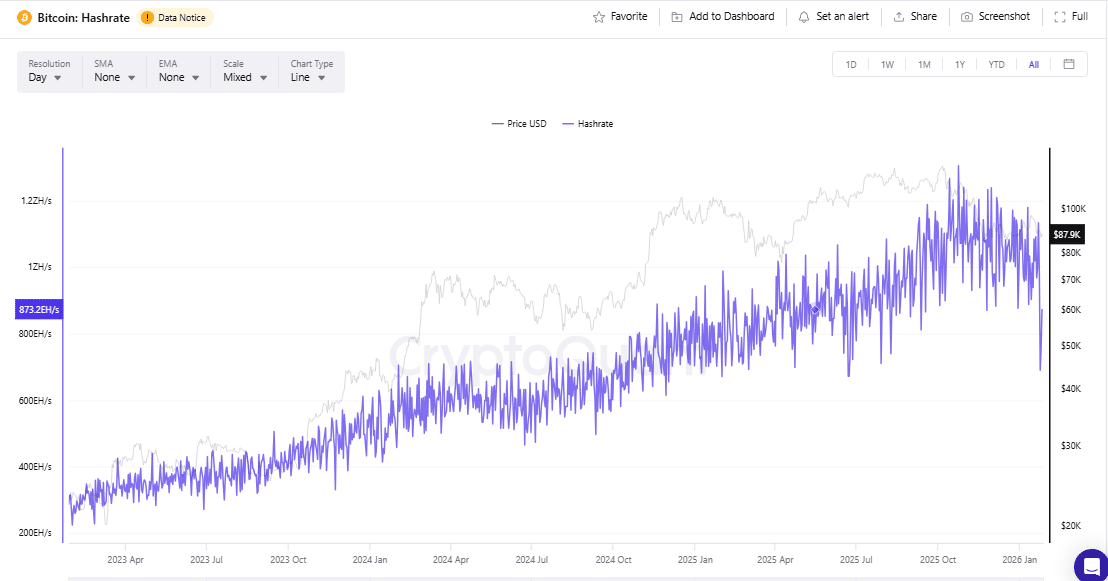The width and height of the screenshot is (1108, 581).
Task: Select the 1Y time range
Action: [x=960, y=65]
